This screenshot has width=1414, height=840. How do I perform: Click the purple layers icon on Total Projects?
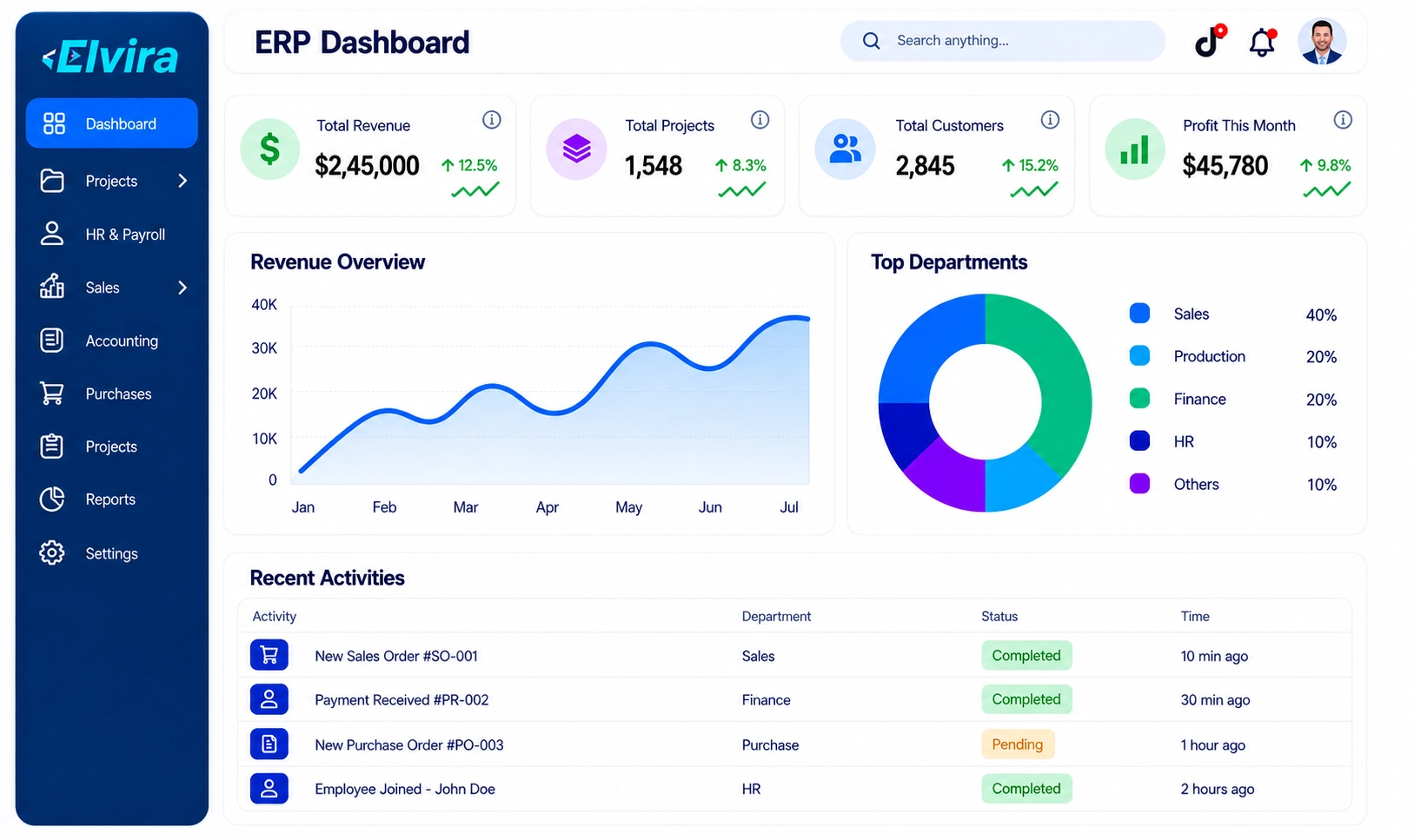point(576,149)
